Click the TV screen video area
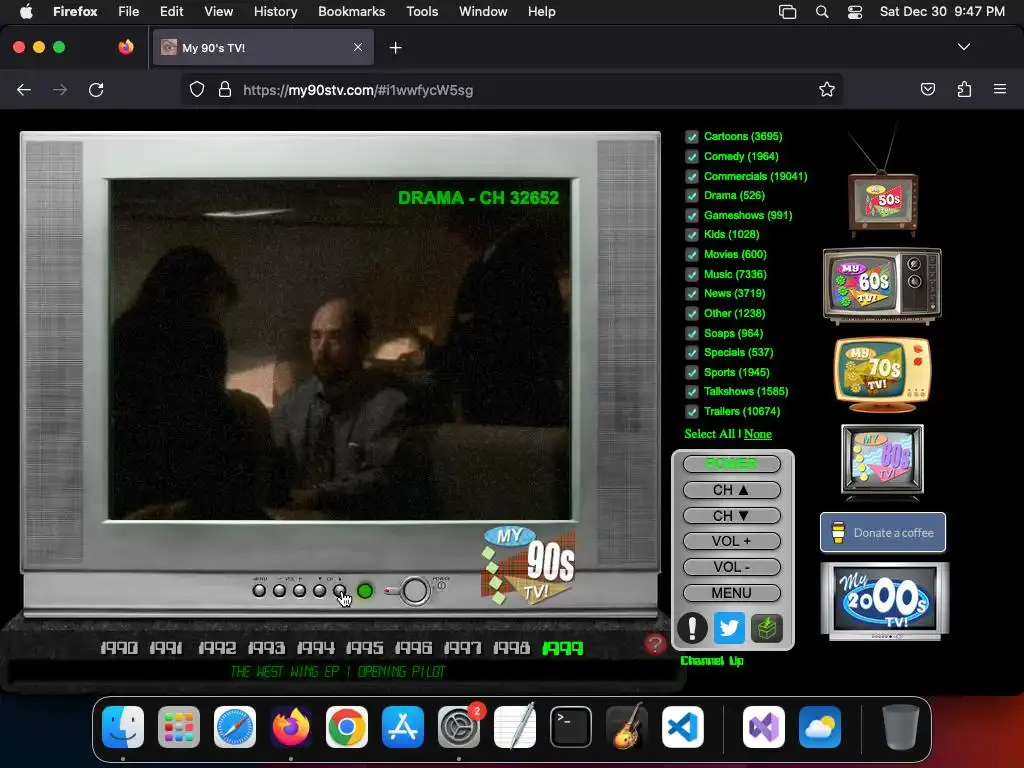 click(x=340, y=349)
